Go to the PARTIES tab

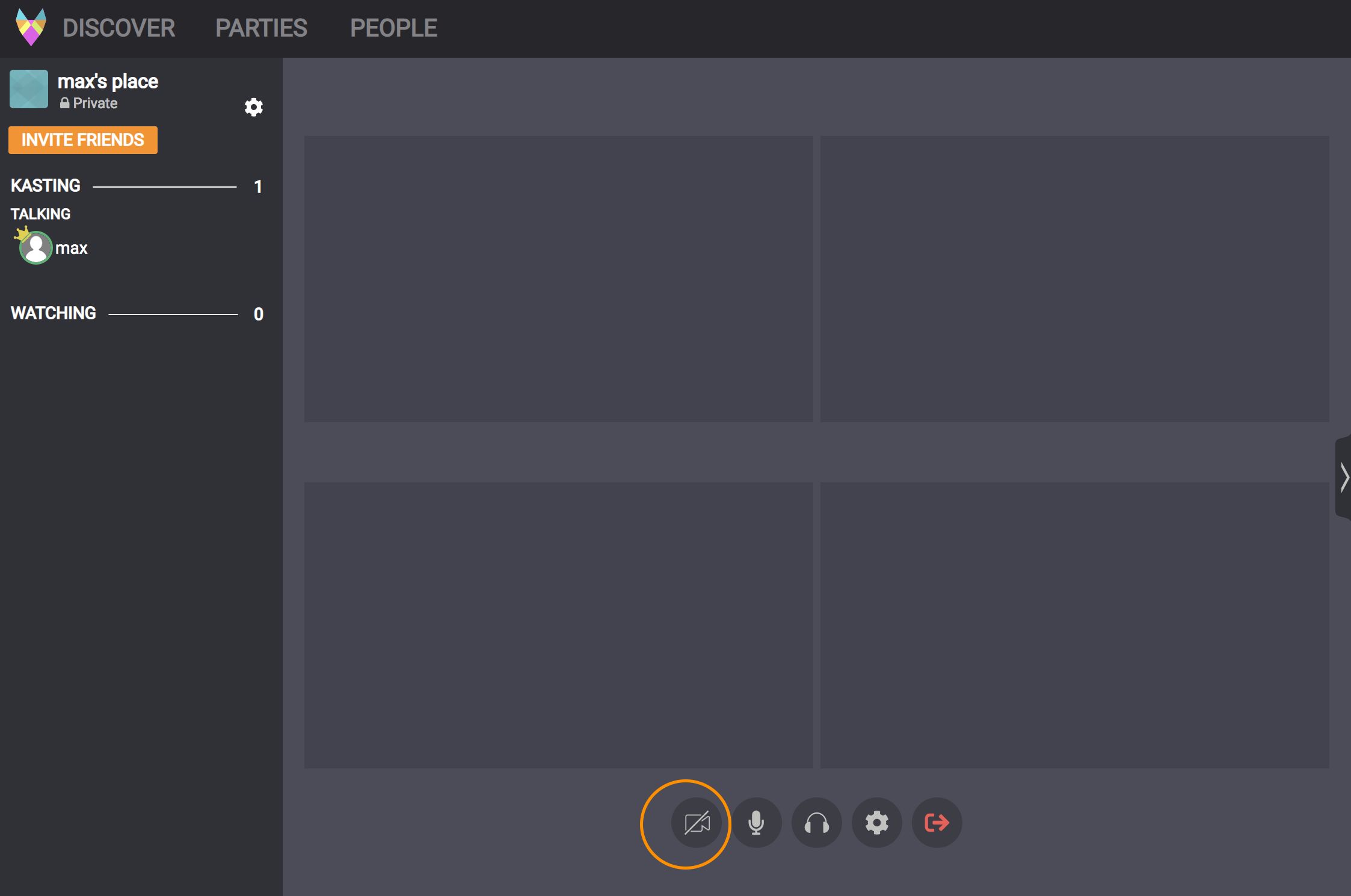[x=261, y=28]
